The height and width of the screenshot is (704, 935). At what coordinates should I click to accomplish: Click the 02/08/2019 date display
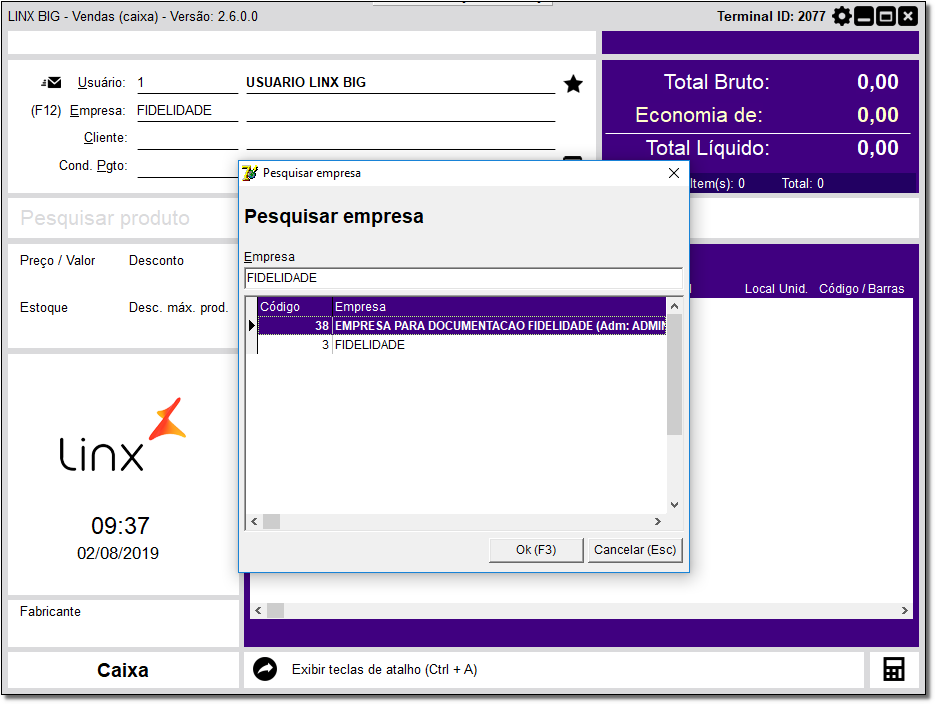(118, 553)
